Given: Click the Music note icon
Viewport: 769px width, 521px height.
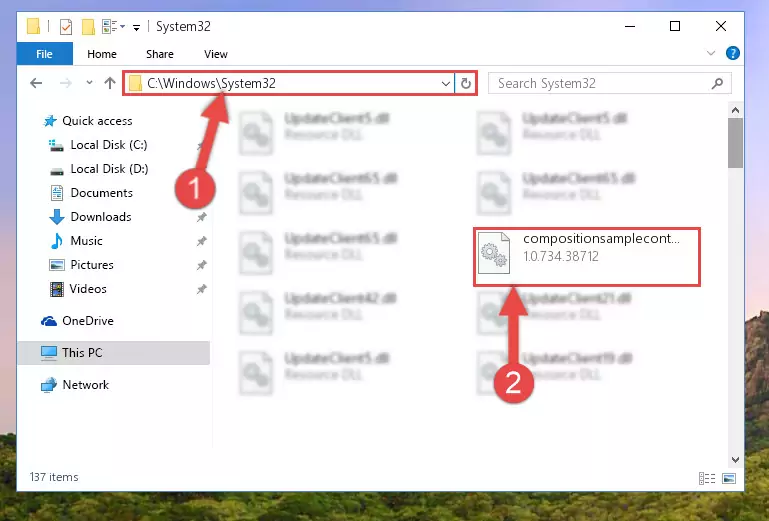Looking at the screenshot, I should coord(56,241).
